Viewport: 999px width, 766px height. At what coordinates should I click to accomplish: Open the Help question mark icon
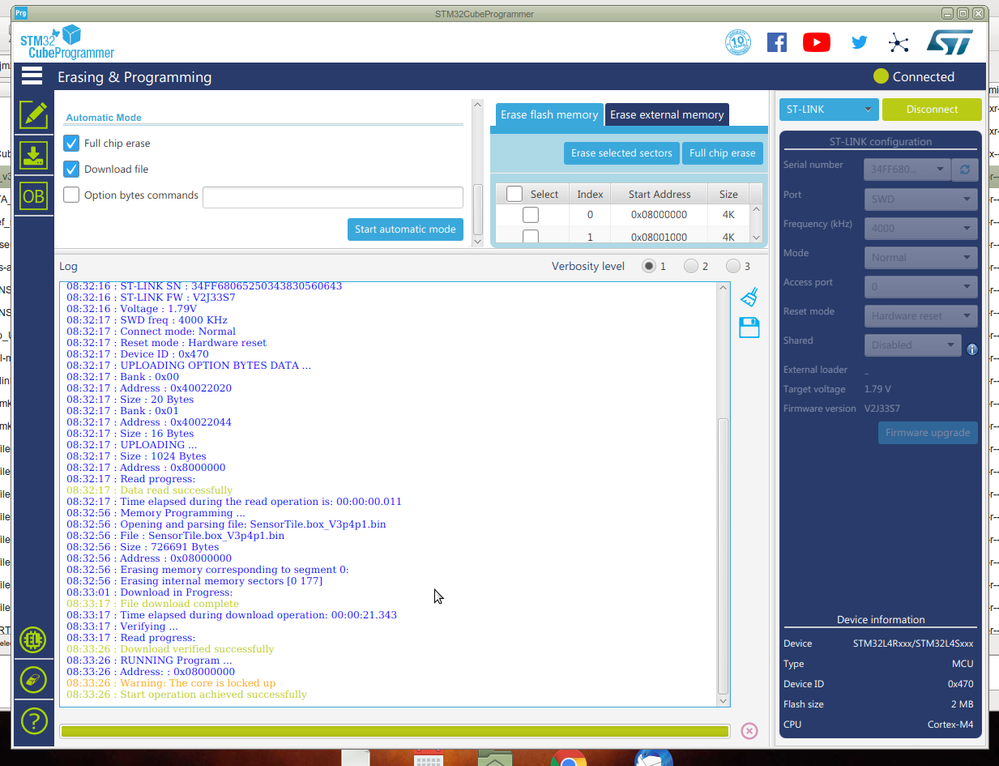(33, 721)
